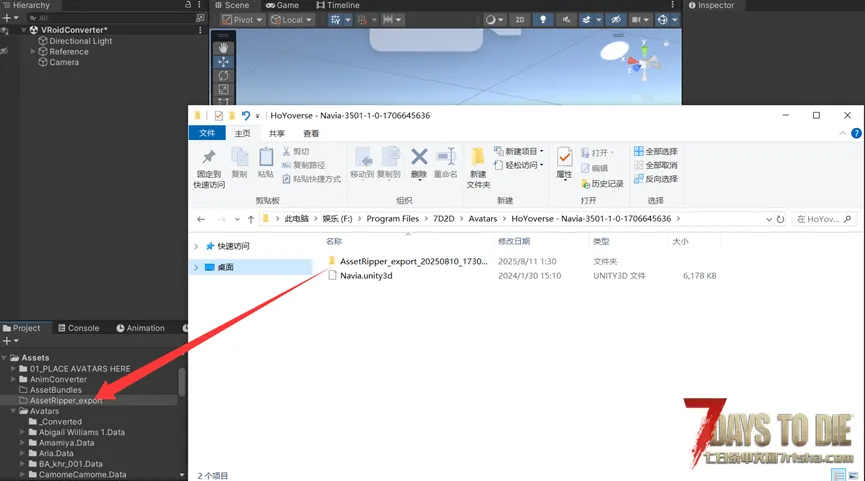The height and width of the screenshot is (481, 865).
Task: Toggle the Hierarchy panel lock icon
Action: click(x=188, y=4)
